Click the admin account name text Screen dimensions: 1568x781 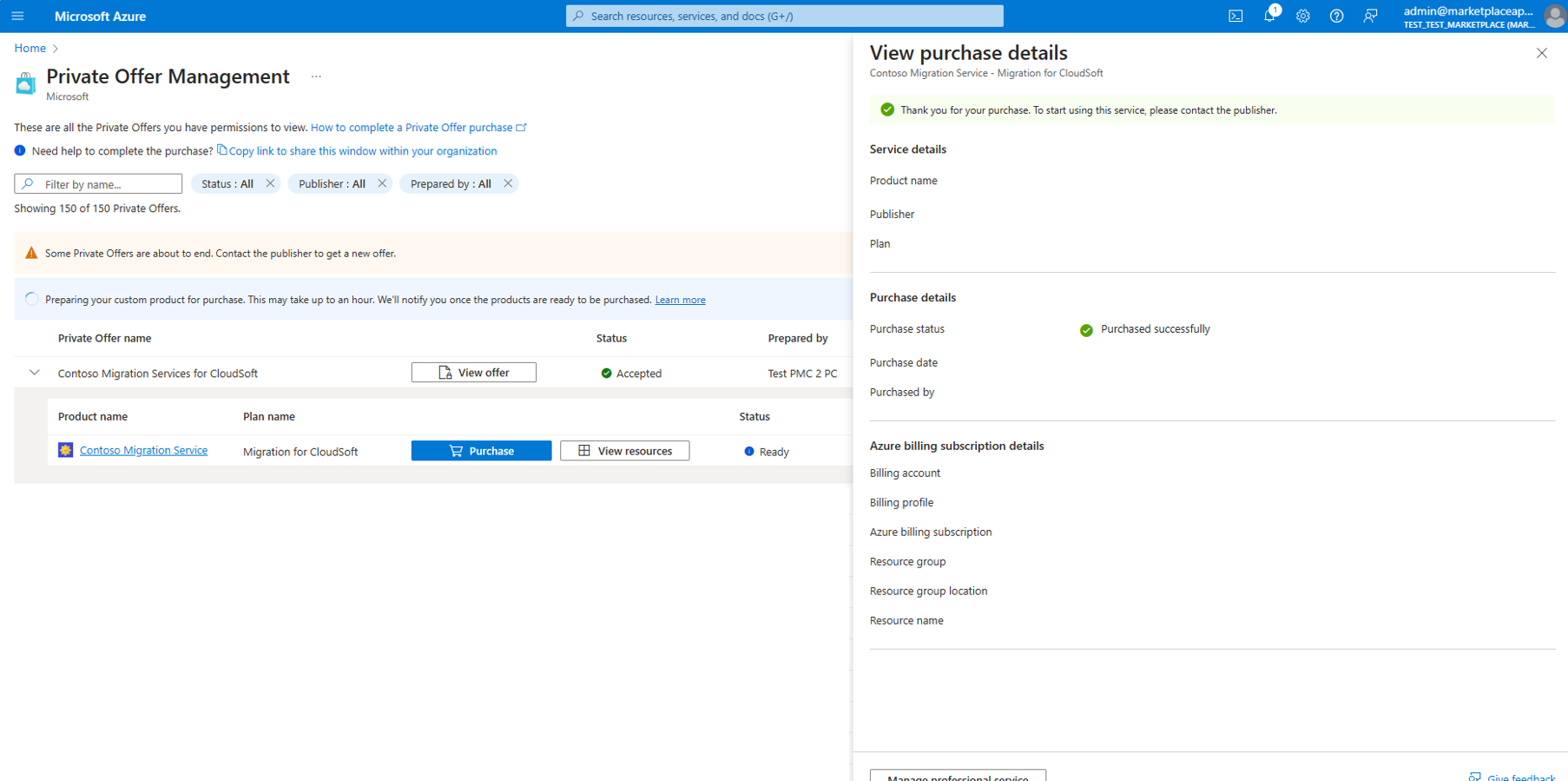[1468, 11]
